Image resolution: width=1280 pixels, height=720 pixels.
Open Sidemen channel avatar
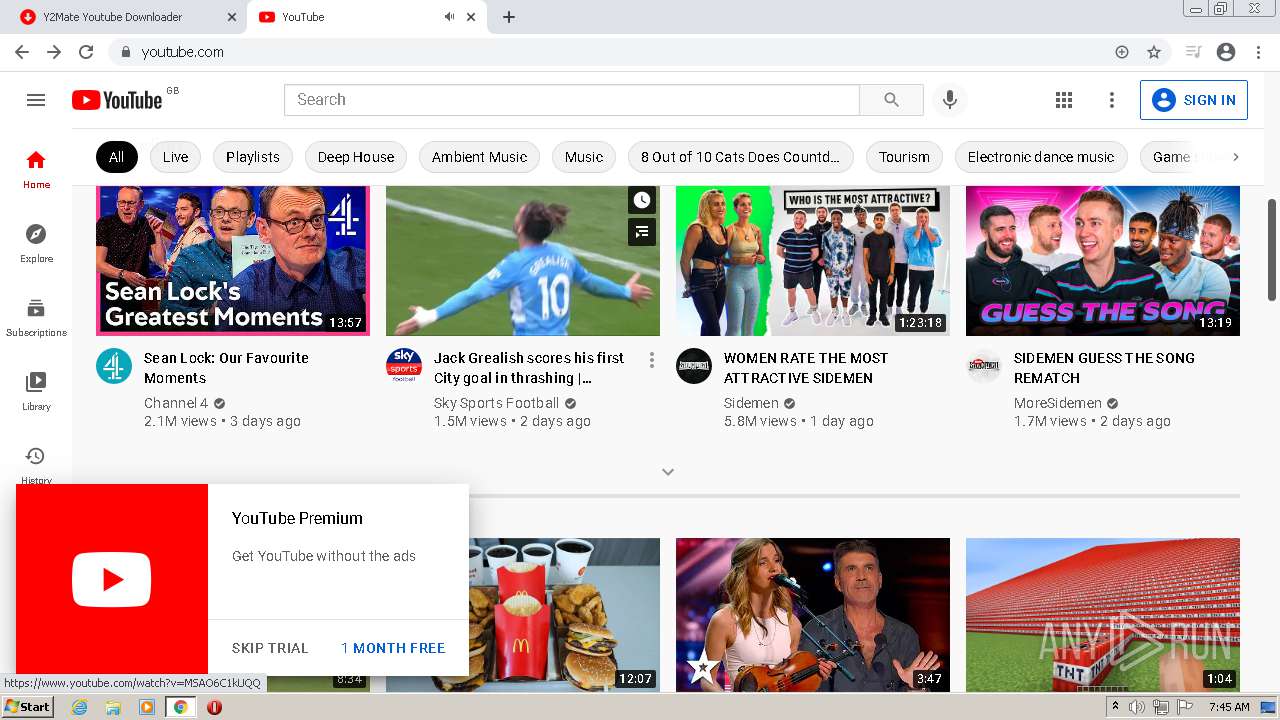[x=694, y=366]
